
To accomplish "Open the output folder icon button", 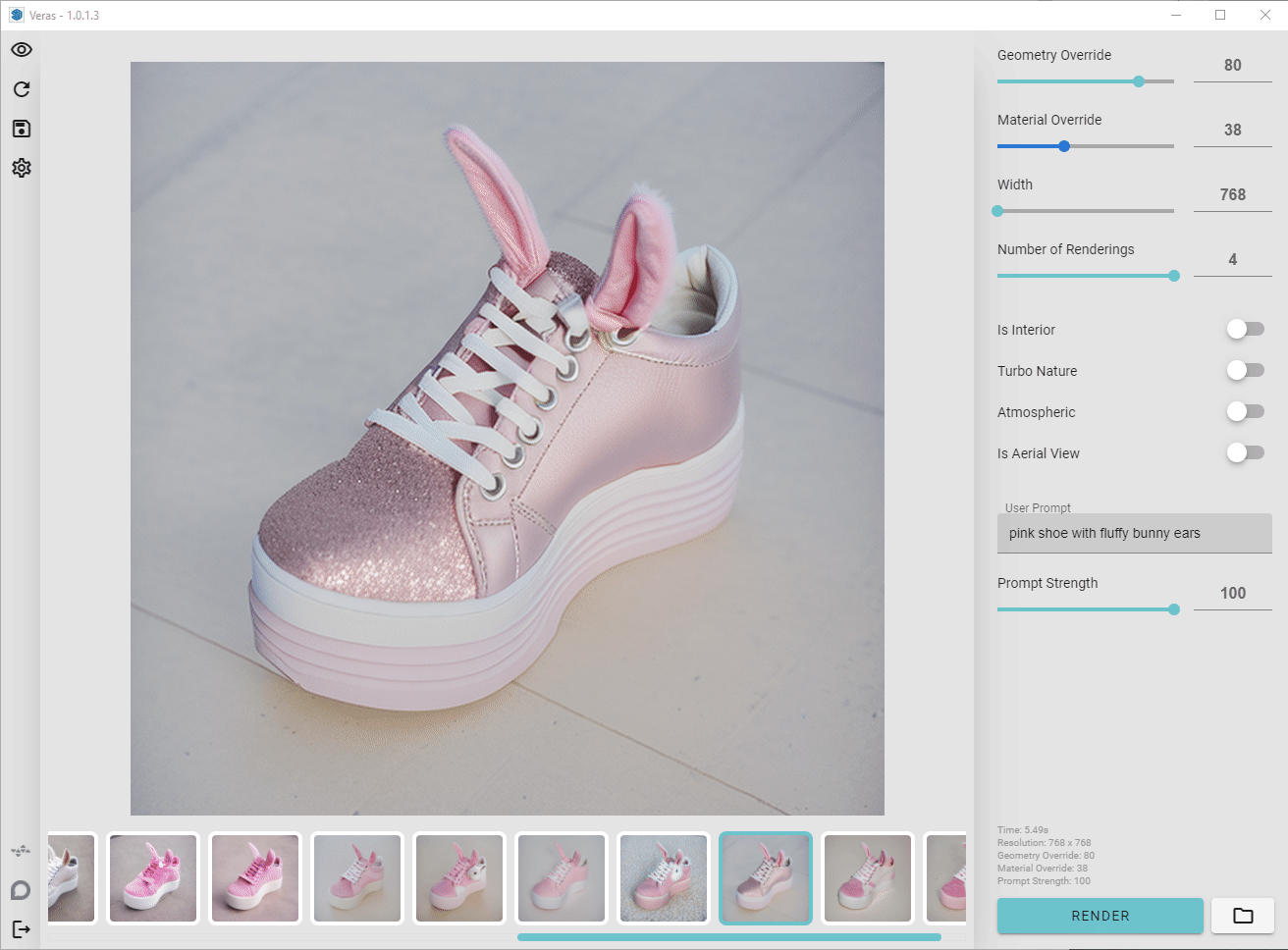I will (x=1243, y=916).
